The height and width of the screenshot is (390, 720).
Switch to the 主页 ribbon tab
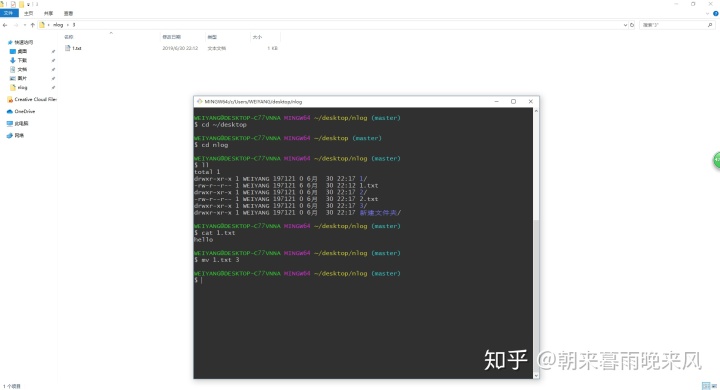[28, 13]
